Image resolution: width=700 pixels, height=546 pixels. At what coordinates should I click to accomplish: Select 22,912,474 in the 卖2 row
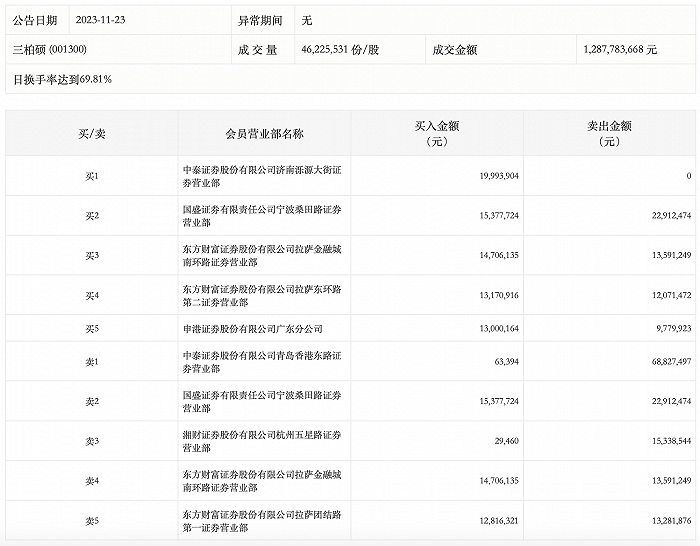[x=671, y=401]
